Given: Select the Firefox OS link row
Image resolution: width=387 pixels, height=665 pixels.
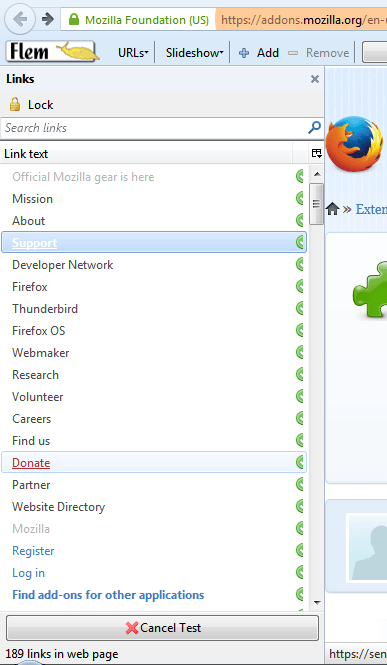Looking at the screenshot, I should [154, 331].
